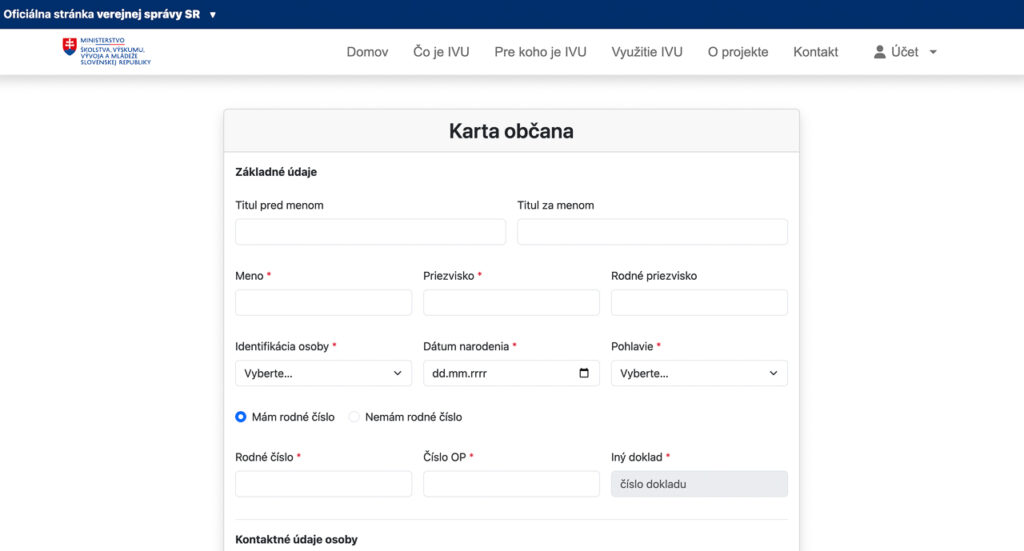Screen dimensions: 1024x551
Task: Open the Pohlavie dropdown
Action: [699, 373]
